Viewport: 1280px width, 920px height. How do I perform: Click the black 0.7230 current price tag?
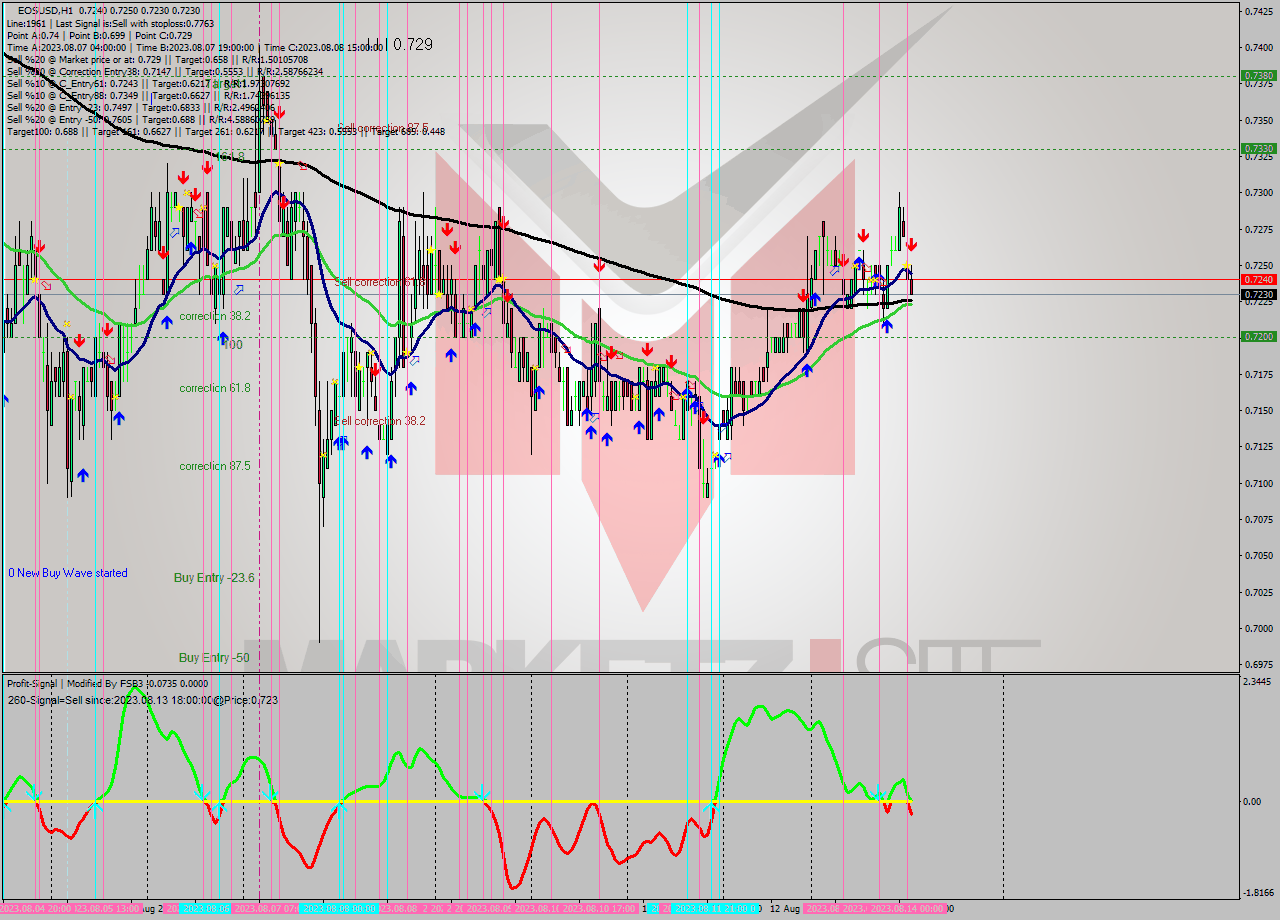coord(1258,294)
